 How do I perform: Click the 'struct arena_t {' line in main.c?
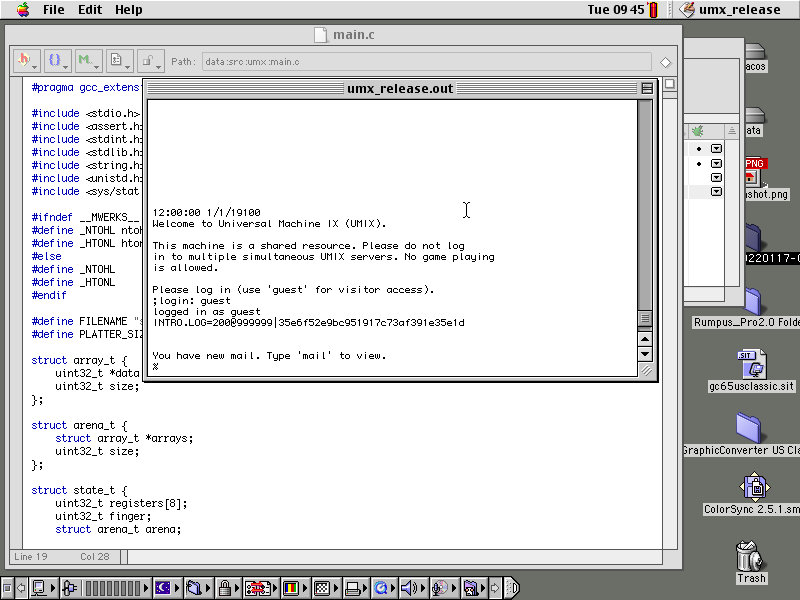pyautogui.click(x=79, y=426)
